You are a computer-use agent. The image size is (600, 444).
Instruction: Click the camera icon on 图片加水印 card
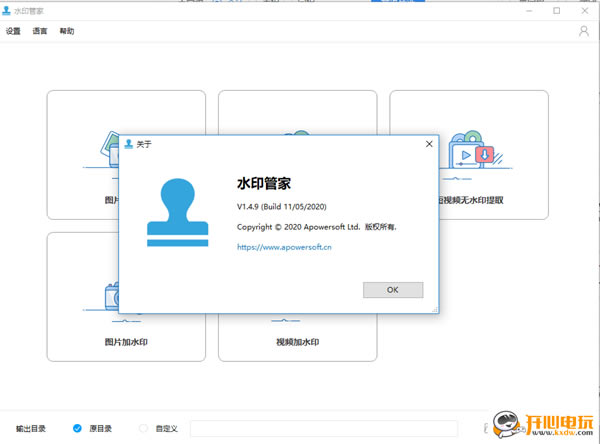(112, 296)
